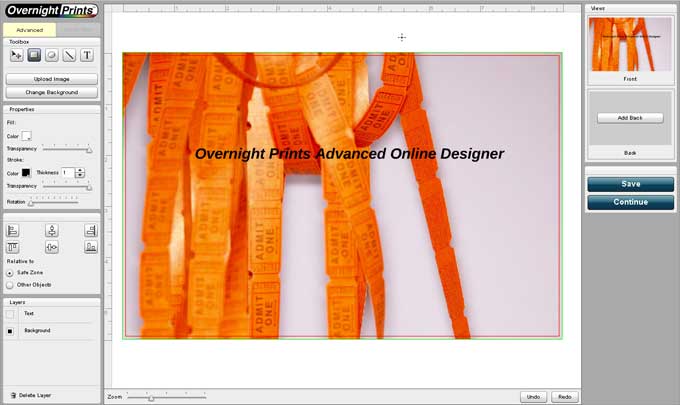
Task: Click the Add Back button
Action: (630, 118)
